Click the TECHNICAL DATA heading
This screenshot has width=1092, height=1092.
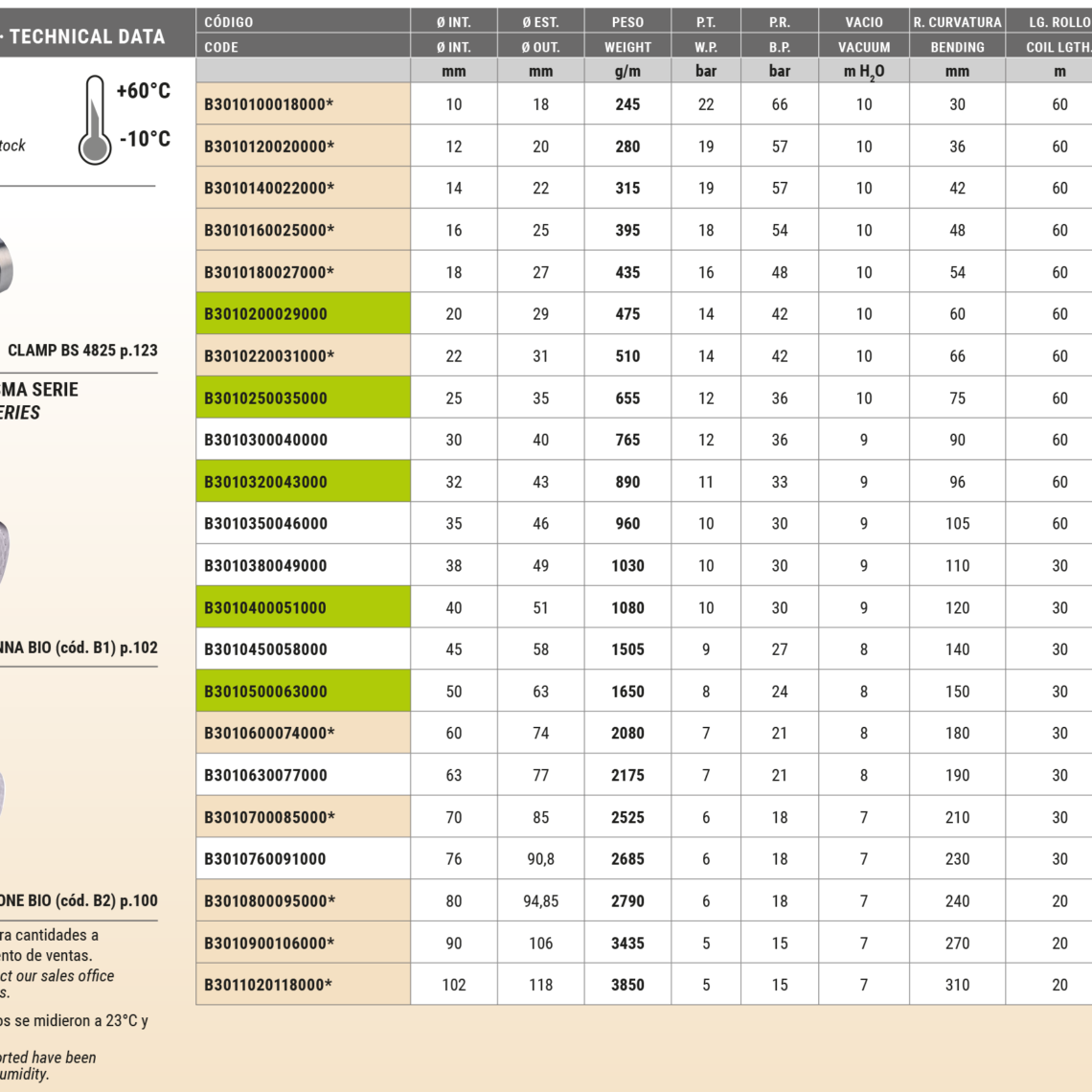(86, 37)
